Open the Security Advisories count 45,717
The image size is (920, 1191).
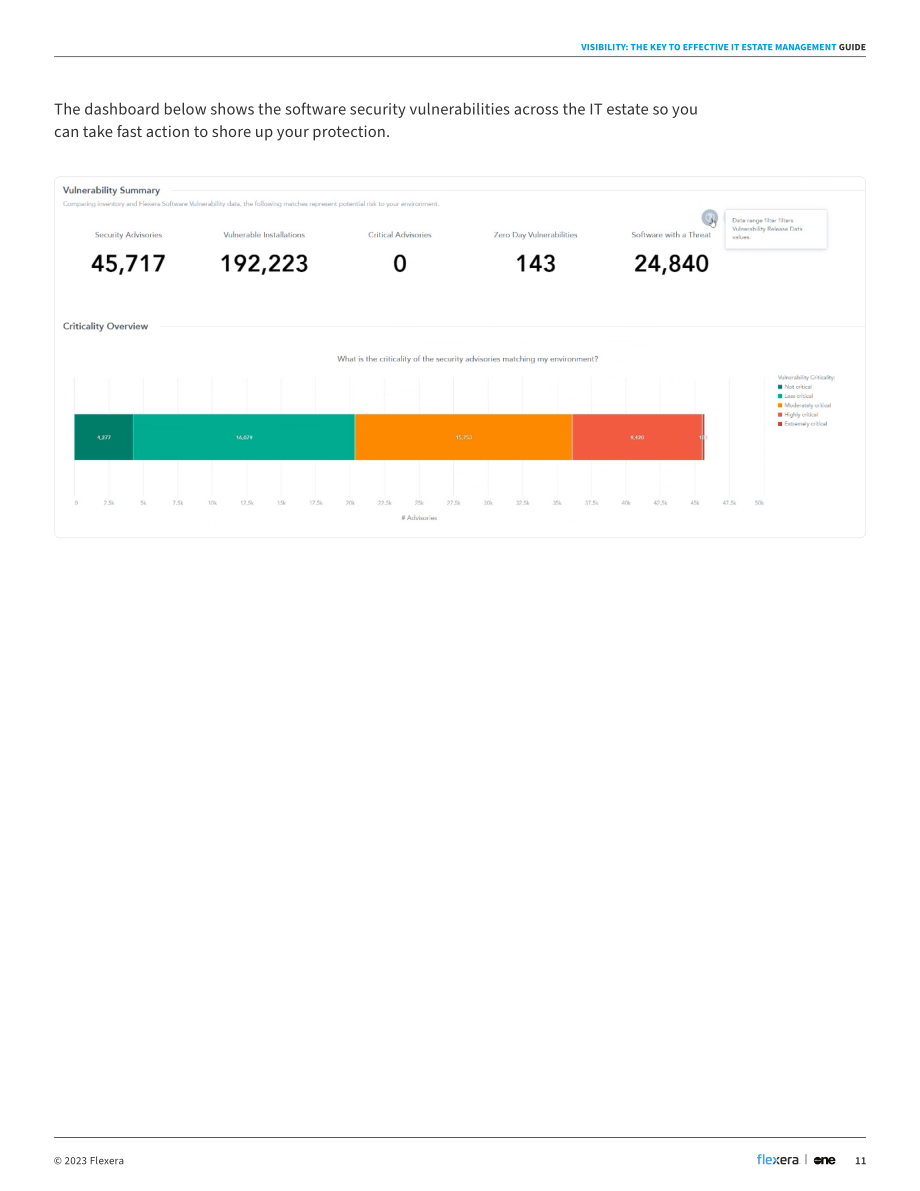[x=128, y=264]
